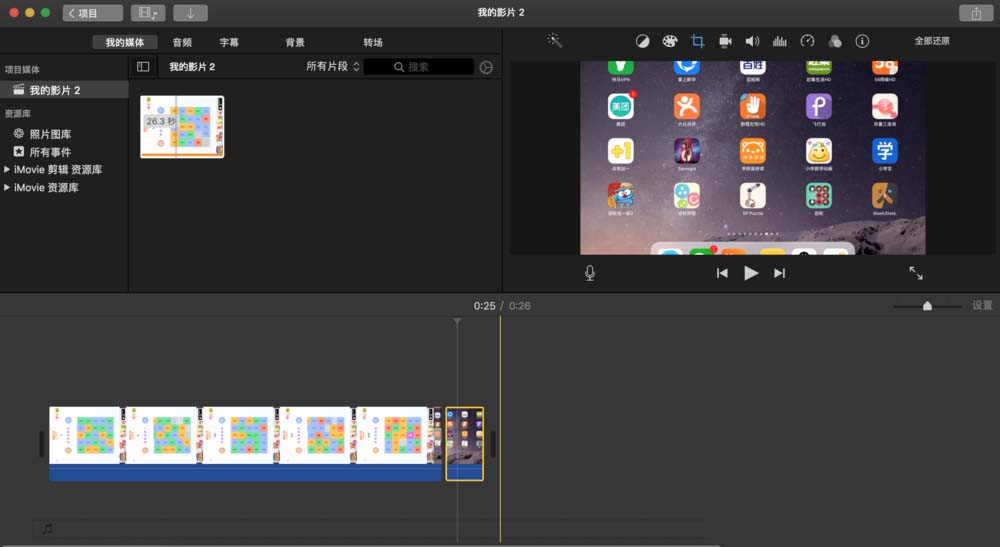Viewport: 1000px width, 547px height.
Task: Select the highlighted last clip in timeline
Action: 464,444
